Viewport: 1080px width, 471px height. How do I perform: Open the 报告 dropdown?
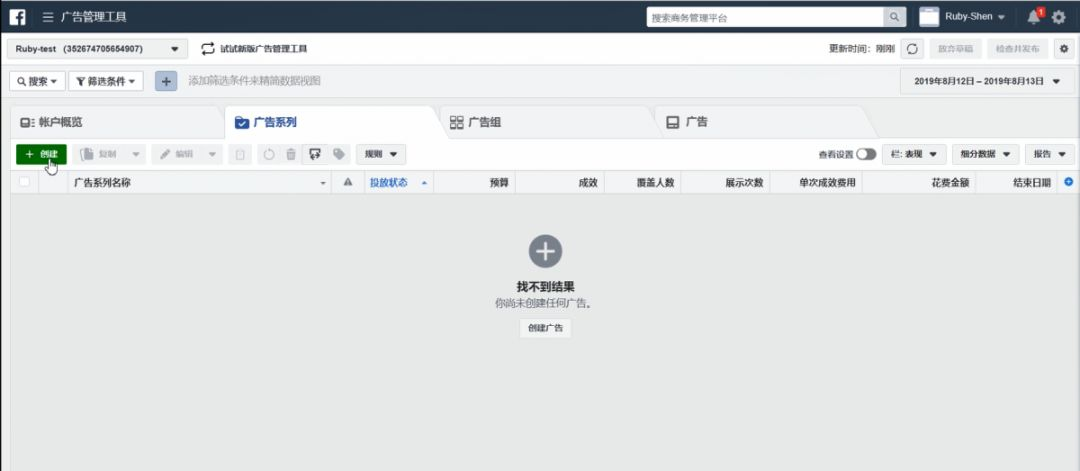pos(1049,154)
